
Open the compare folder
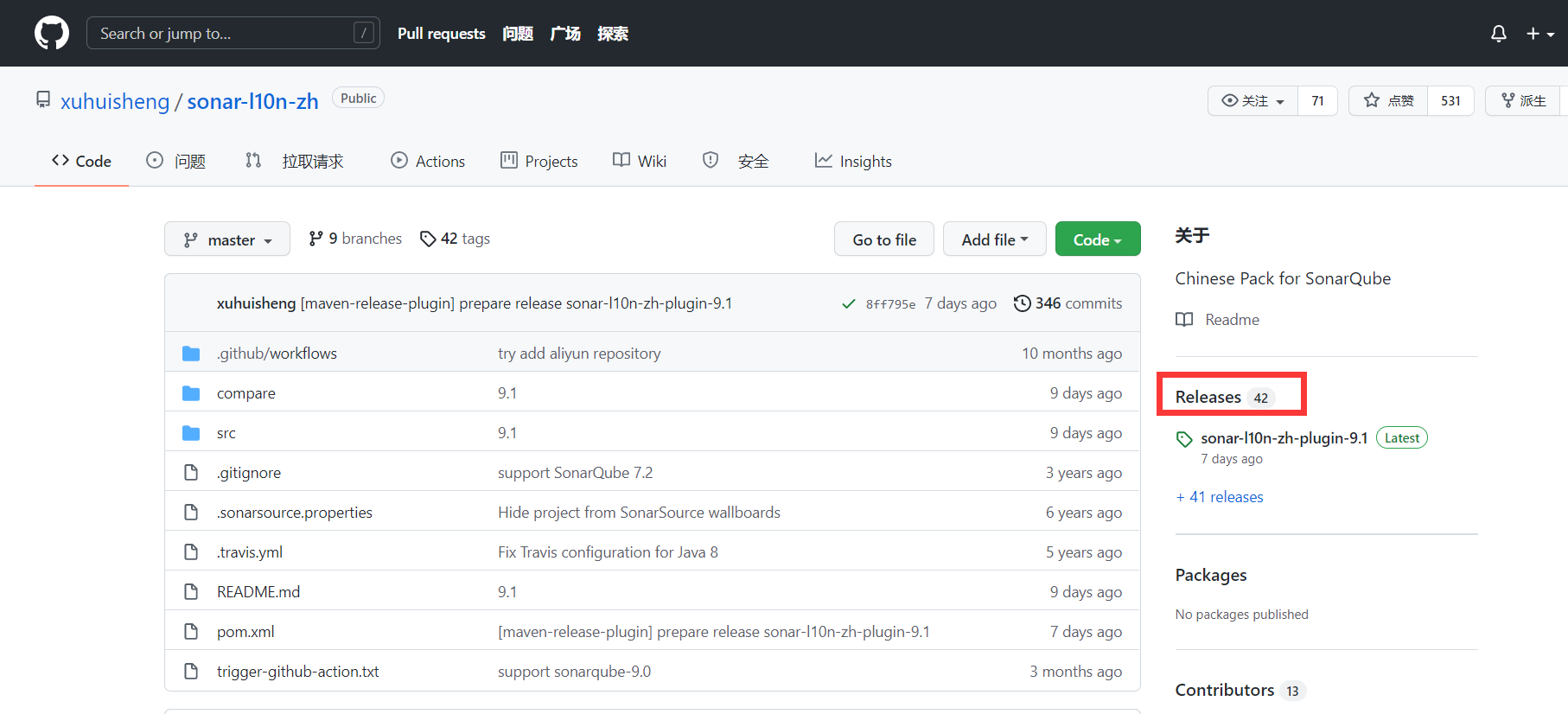click(x=246, y=393)
